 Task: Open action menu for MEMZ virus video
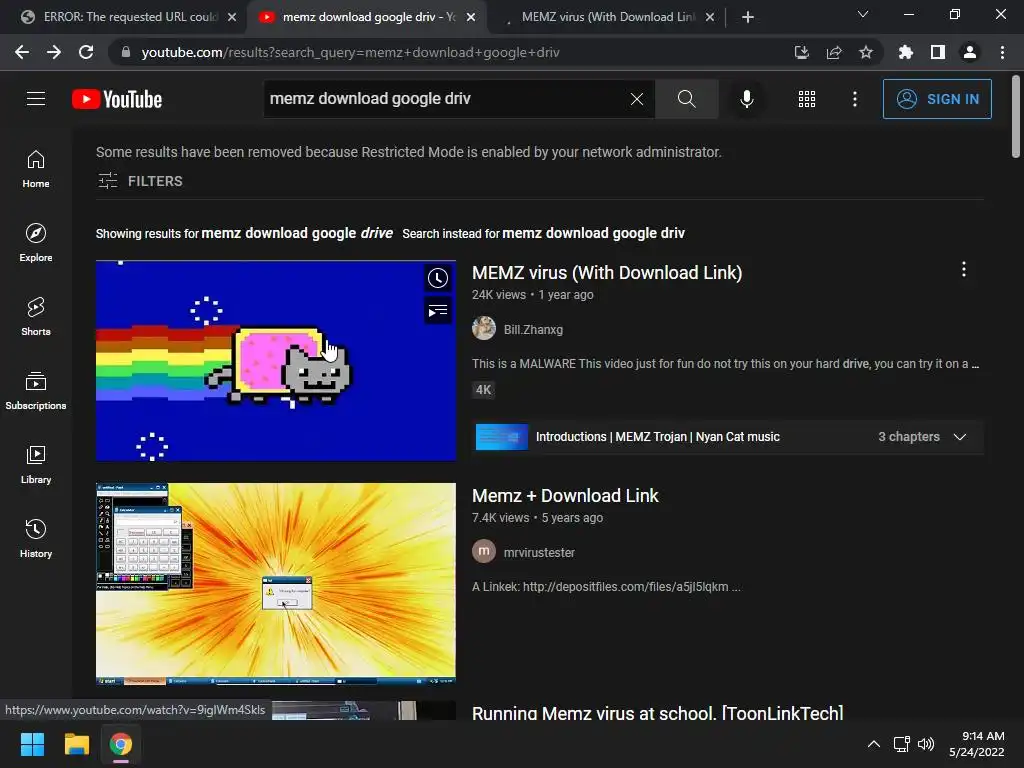pyautogui.click(x=963, y=270)
